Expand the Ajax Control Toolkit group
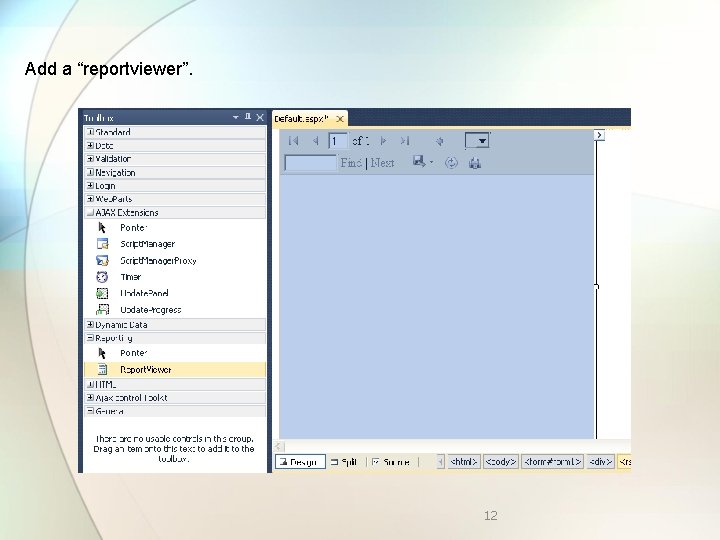720x540 pixels. [90, 397]
